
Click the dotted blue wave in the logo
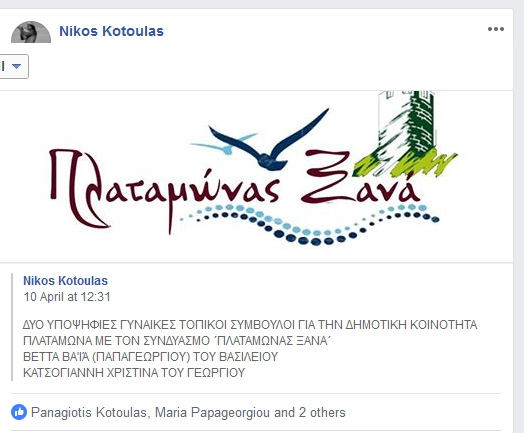click(x=309, y=224)
